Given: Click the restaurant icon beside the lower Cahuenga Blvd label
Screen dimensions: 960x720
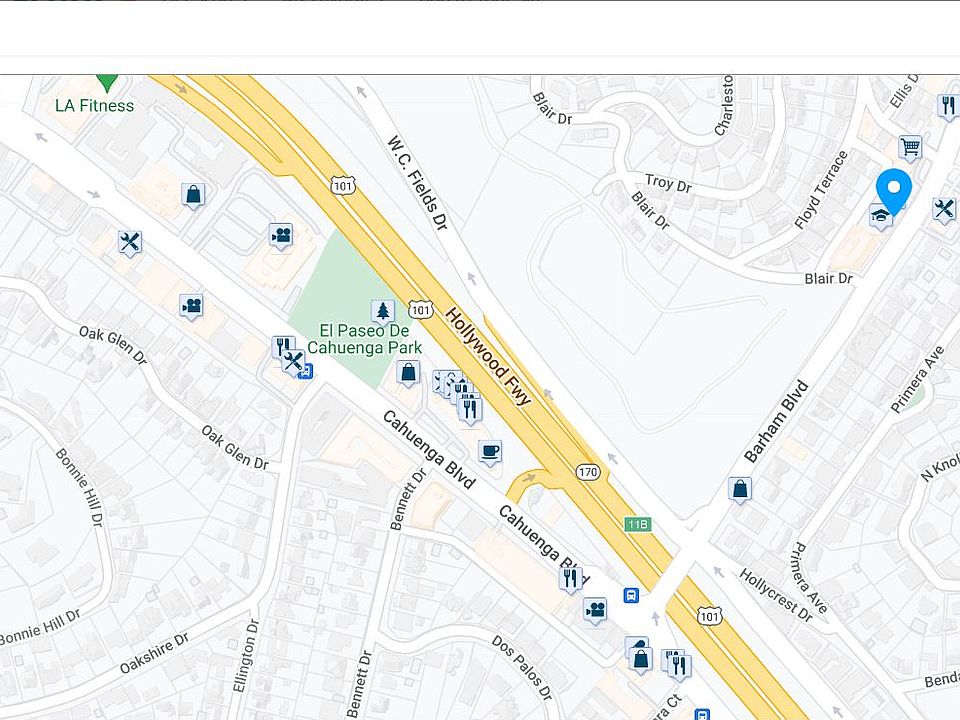Looking at the screenshot, I should click(x=570, y=579).
